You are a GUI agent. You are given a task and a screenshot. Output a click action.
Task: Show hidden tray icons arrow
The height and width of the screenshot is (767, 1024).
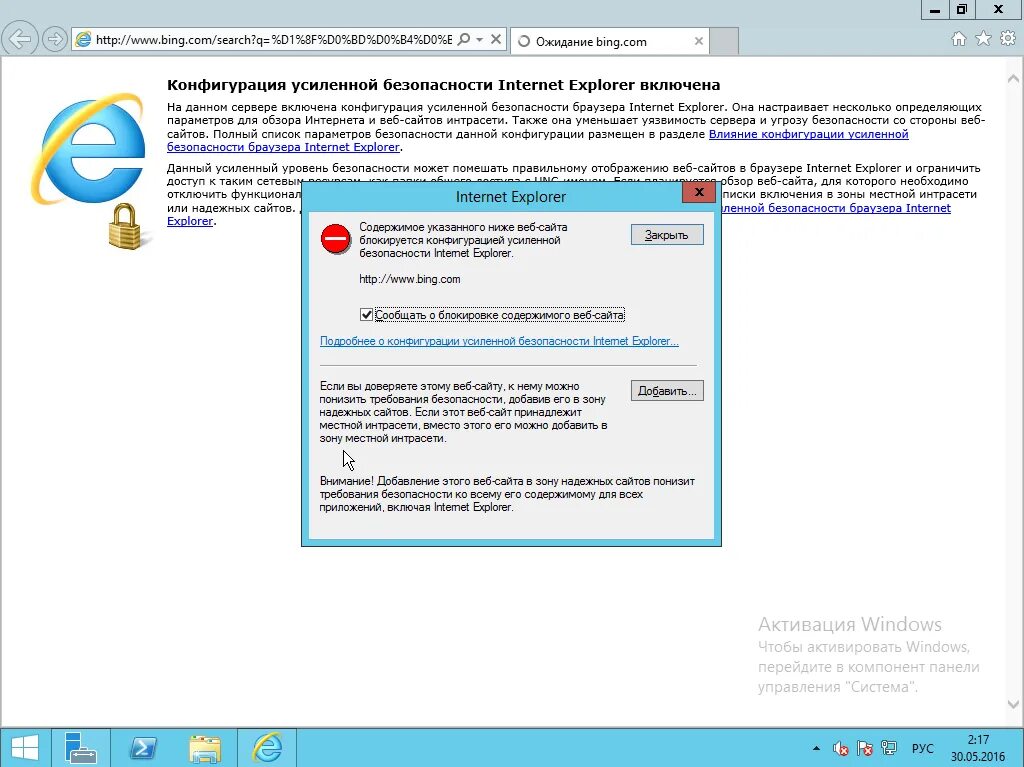click(816, 748)
